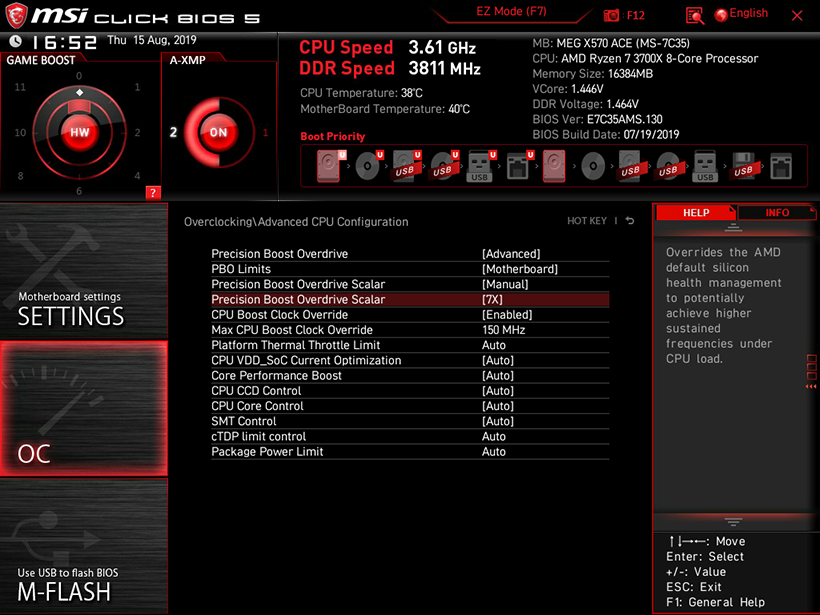Click the Boot Priority heading

pos(333,136)
